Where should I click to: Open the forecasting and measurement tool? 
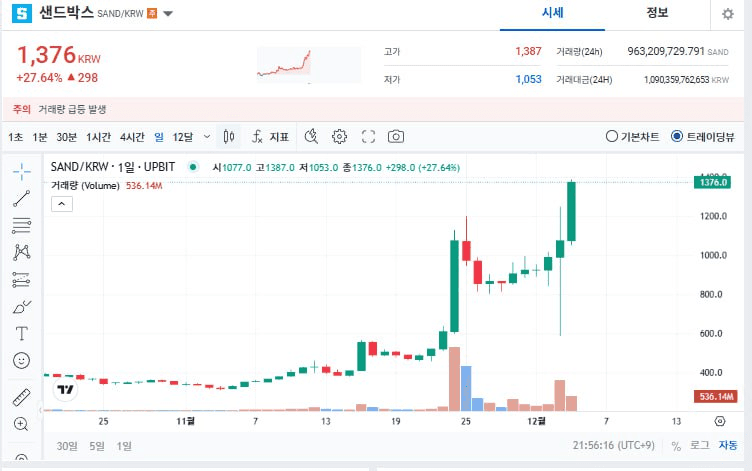22,279
